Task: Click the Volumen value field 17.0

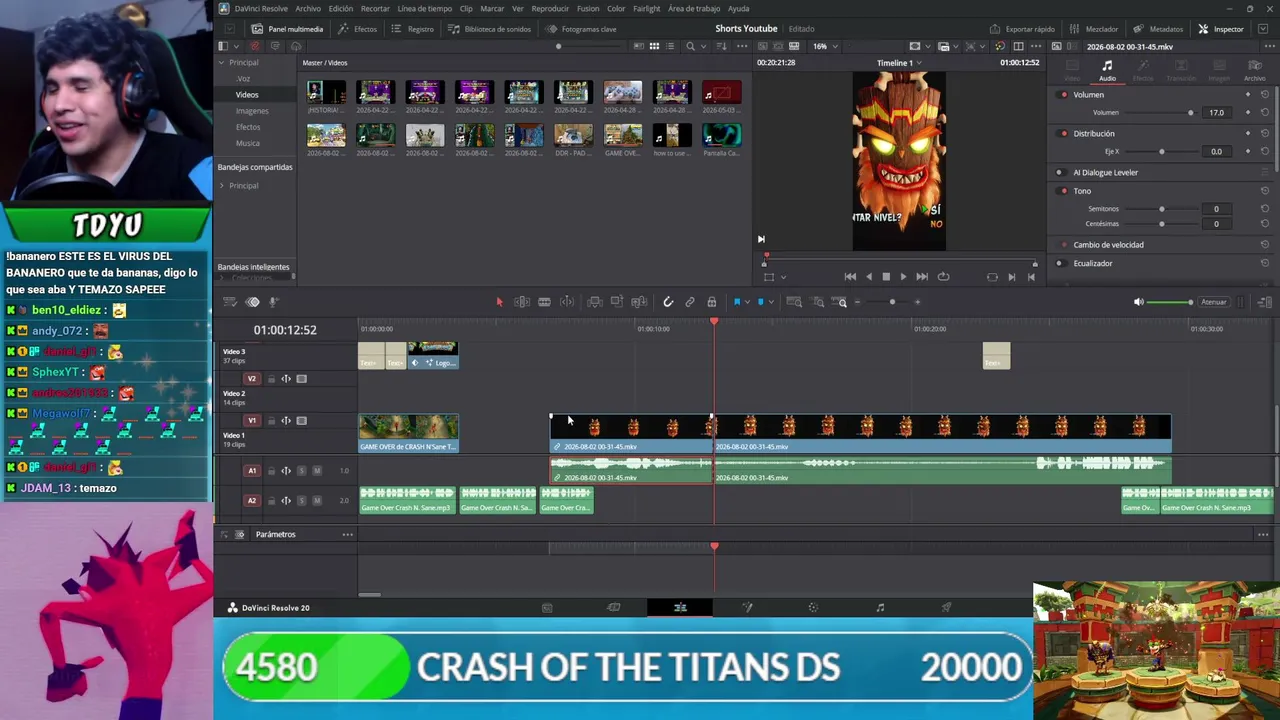Action: click(x=1216, y=113)
